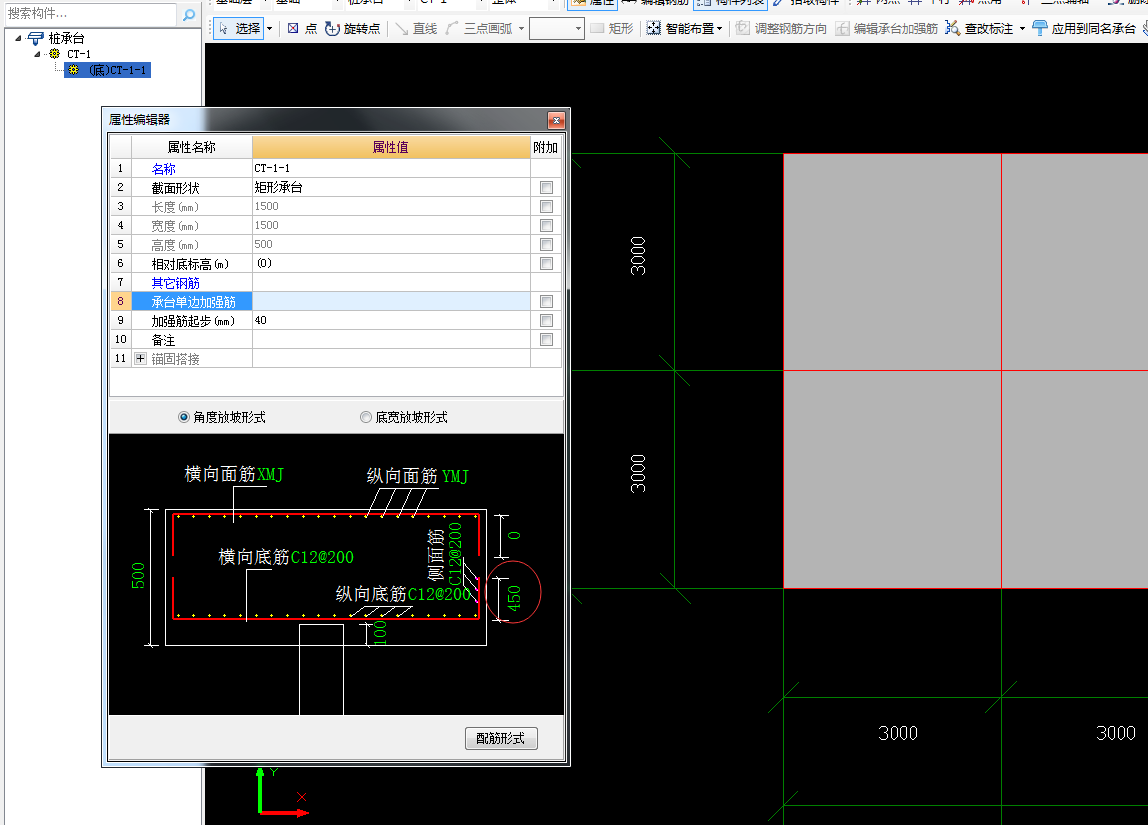Click the 相对底标高 value (0)
The height and width of the screenshot is (825, 1148).
pyautogui.click(x=391, y=264)
